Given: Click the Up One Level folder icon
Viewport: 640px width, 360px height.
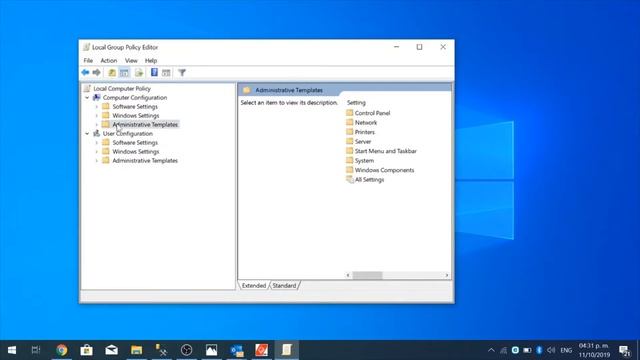Looking at the screenshot, I should [x=112, y=73].
